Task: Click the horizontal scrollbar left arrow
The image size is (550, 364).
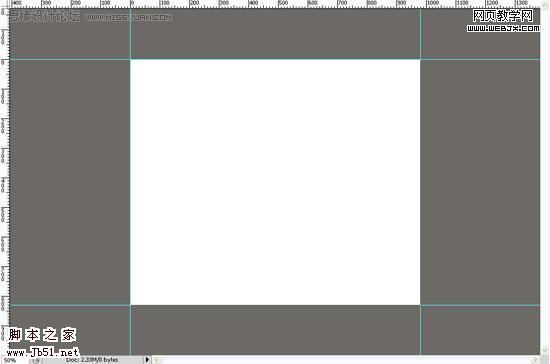Action: click(x=157, y=360)
